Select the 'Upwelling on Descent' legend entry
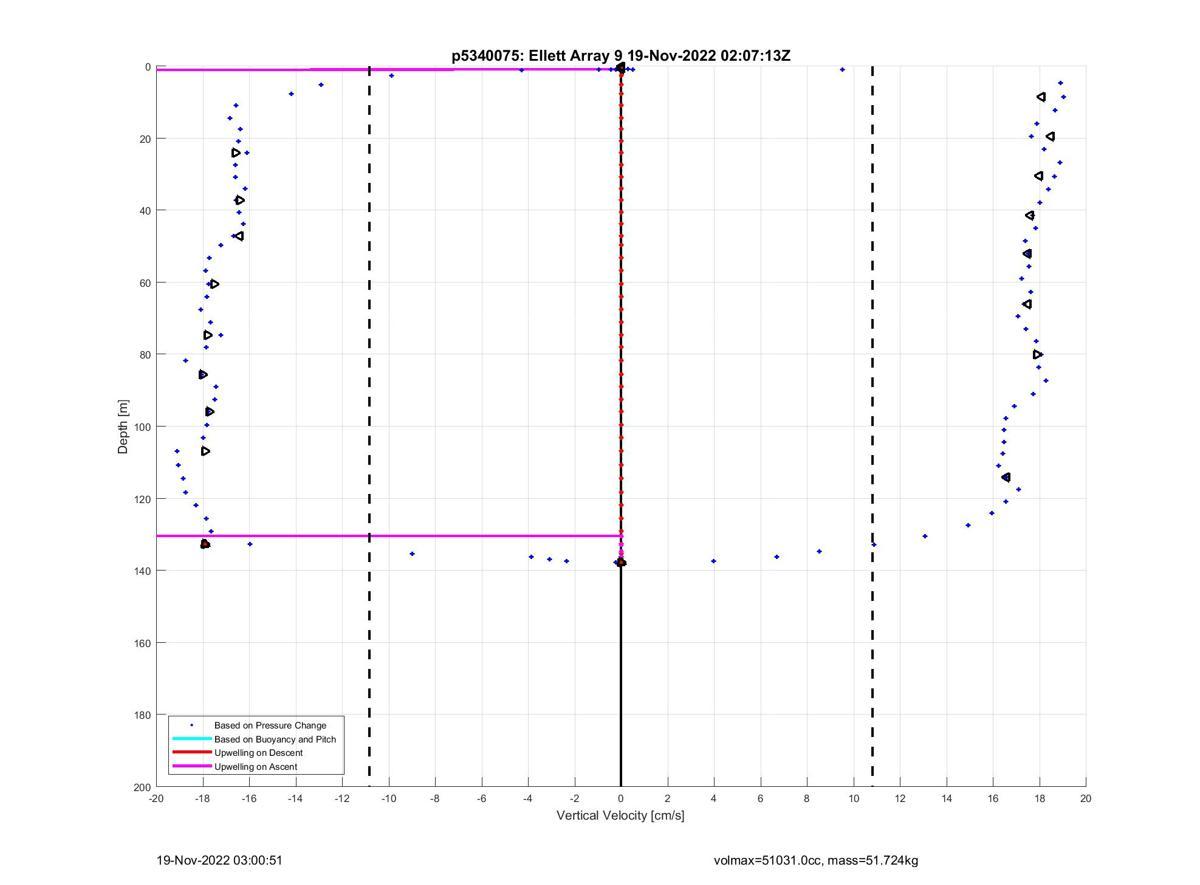Viewport: 1200px width, 885px height. click(258, 753)
